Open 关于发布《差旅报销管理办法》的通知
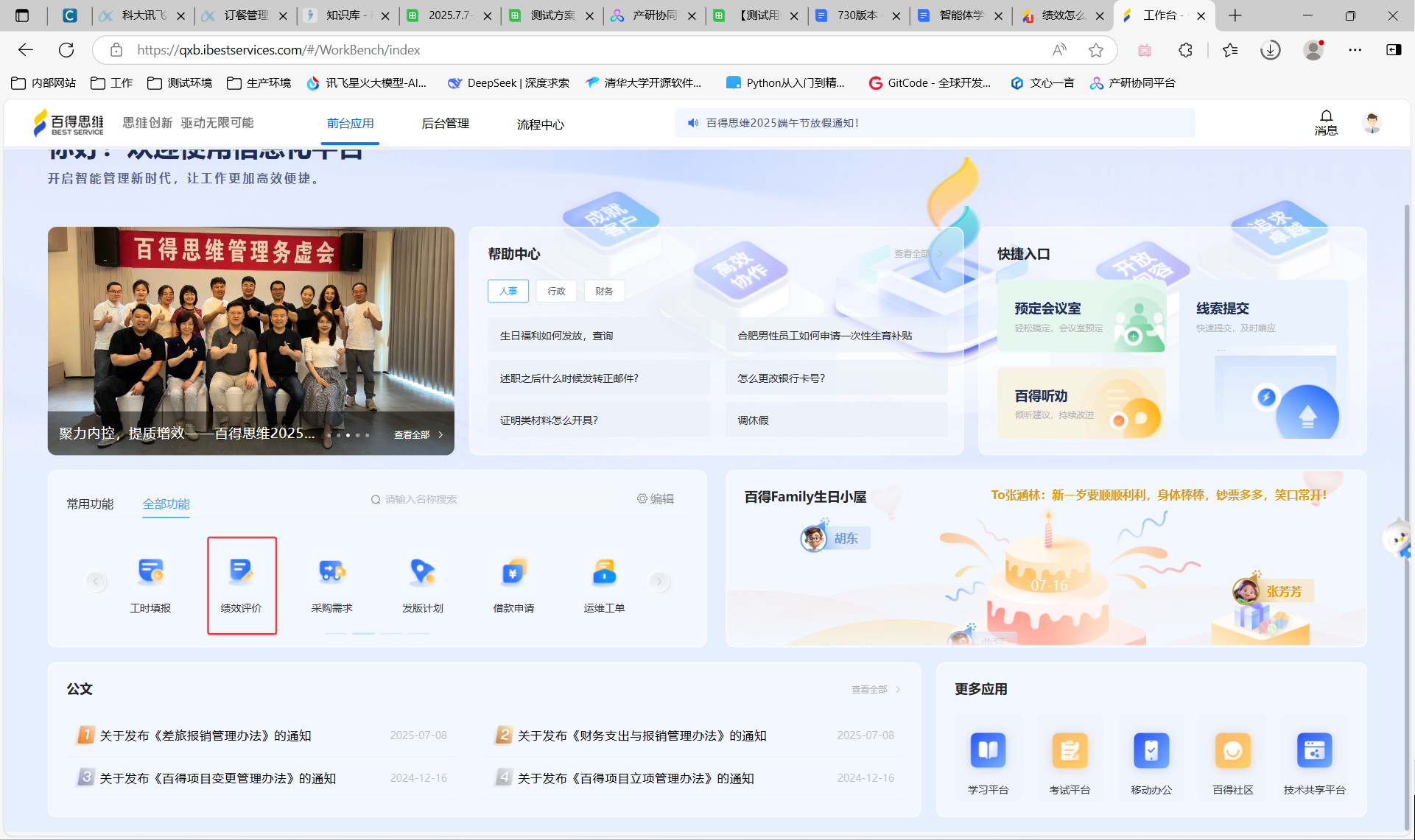 pos(206,735)
